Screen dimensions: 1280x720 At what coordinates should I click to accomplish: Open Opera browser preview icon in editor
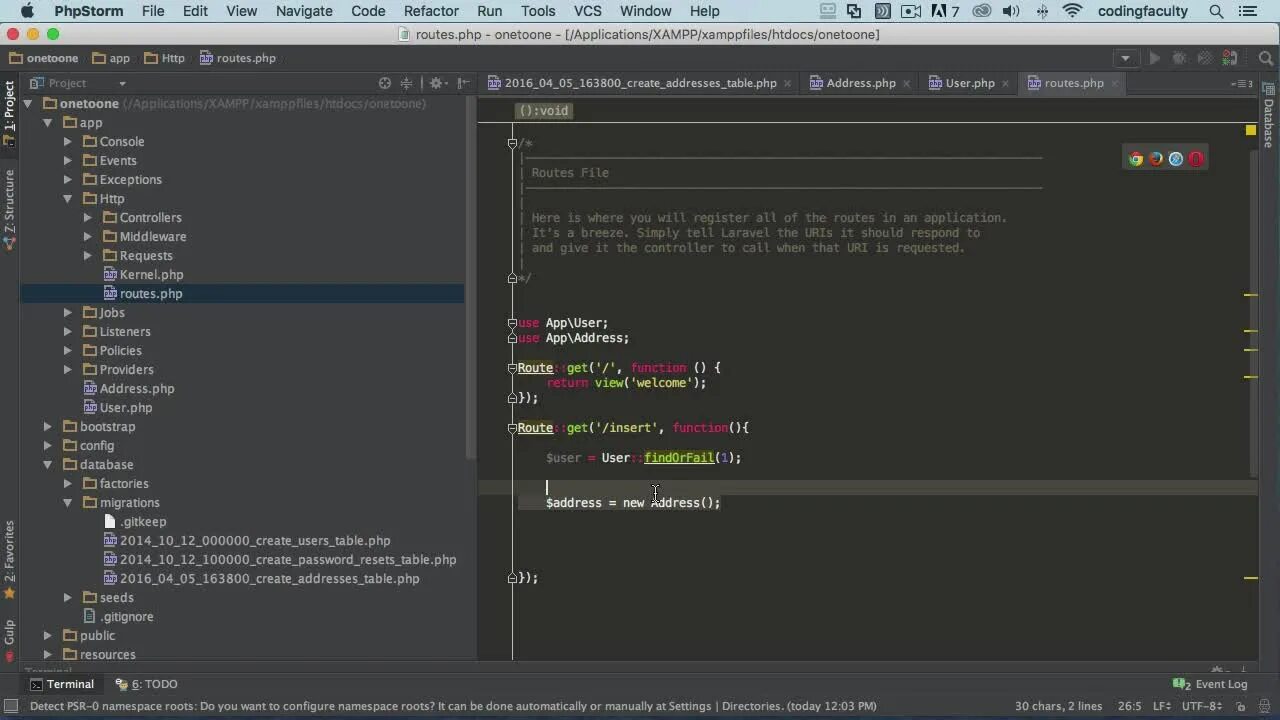pyautogui.click(x=1196, y=159)
